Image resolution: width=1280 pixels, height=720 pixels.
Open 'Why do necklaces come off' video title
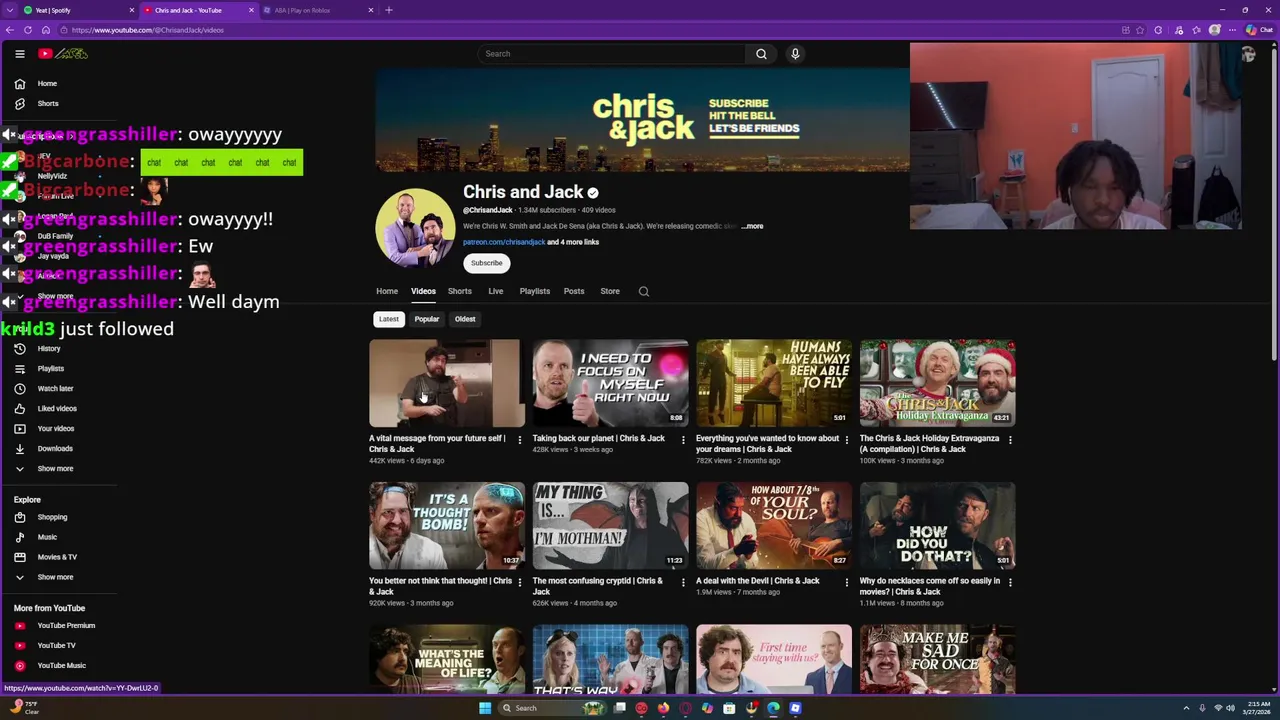930,586
